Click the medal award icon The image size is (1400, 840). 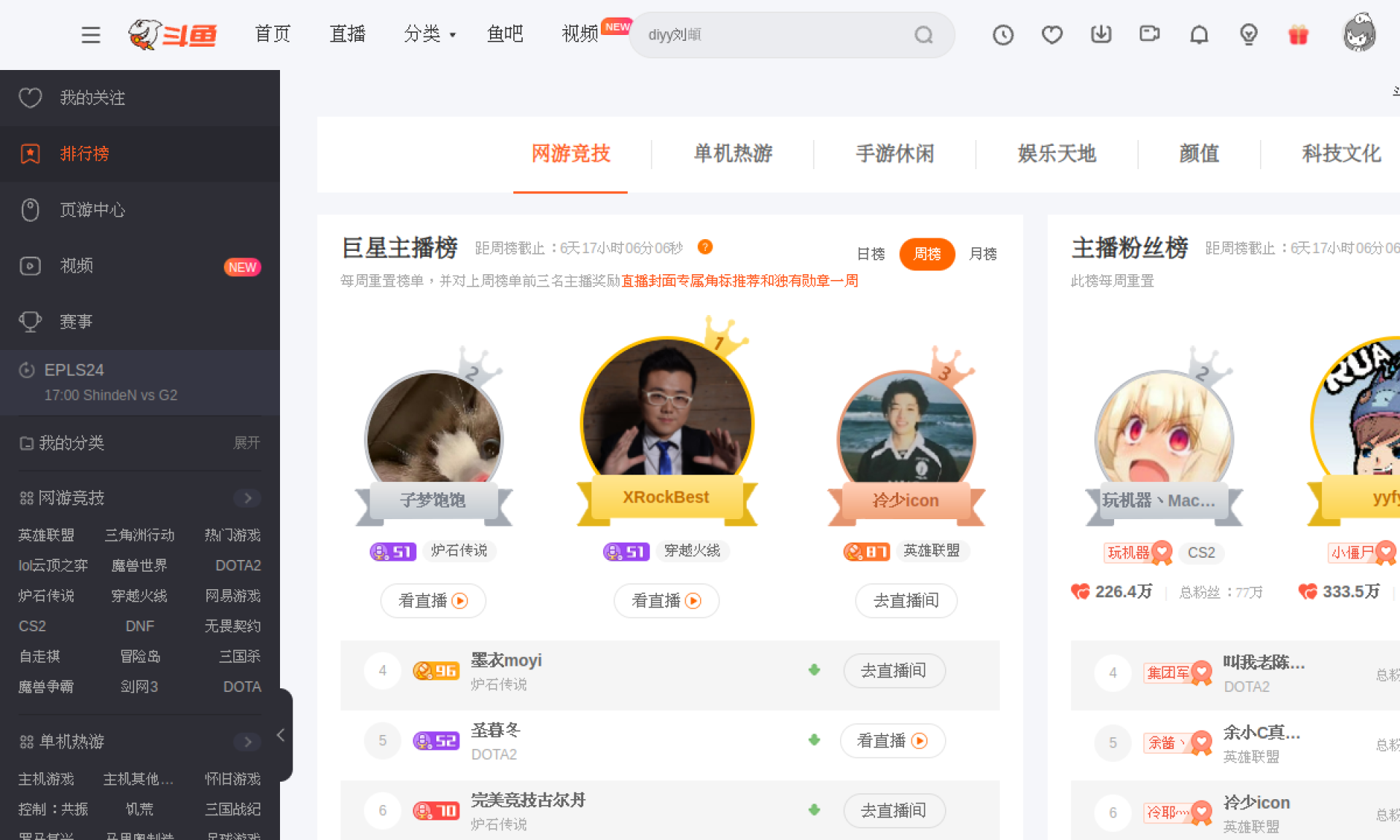pos(1248,34)
